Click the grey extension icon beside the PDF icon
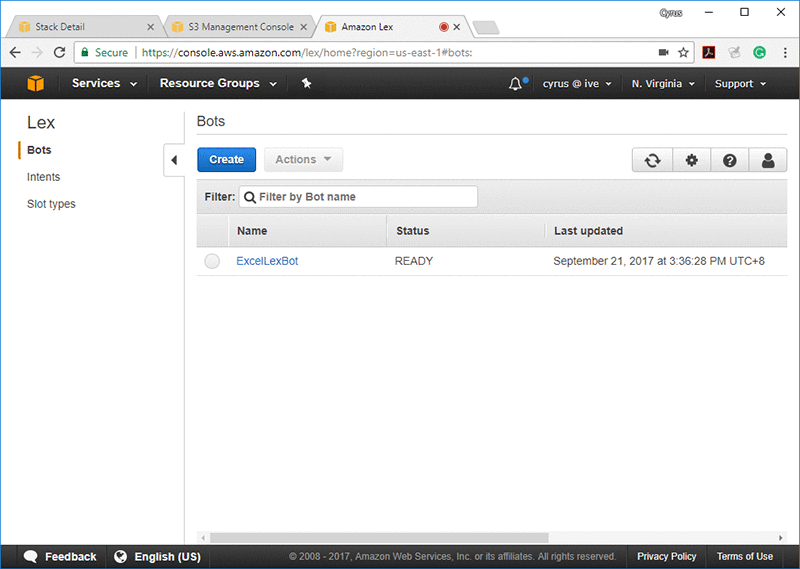 pos(734,52)
